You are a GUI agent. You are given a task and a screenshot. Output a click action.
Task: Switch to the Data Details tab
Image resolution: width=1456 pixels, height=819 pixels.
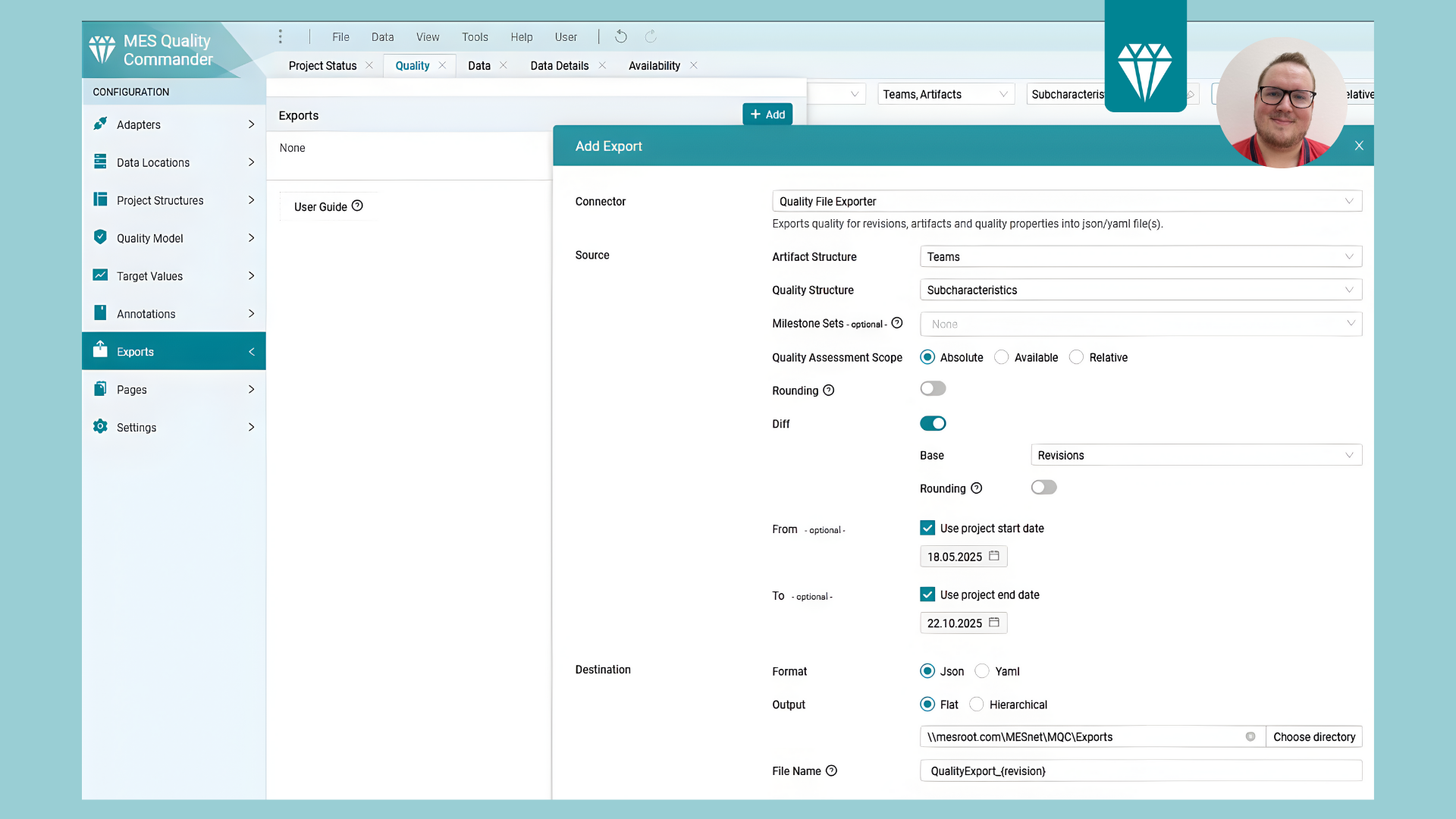(x=559, y=65)
